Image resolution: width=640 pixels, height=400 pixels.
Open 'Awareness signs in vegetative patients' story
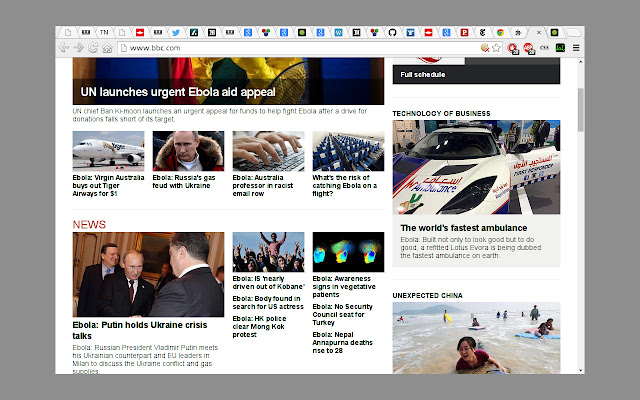pyautogui.click(x=344, y=287)
